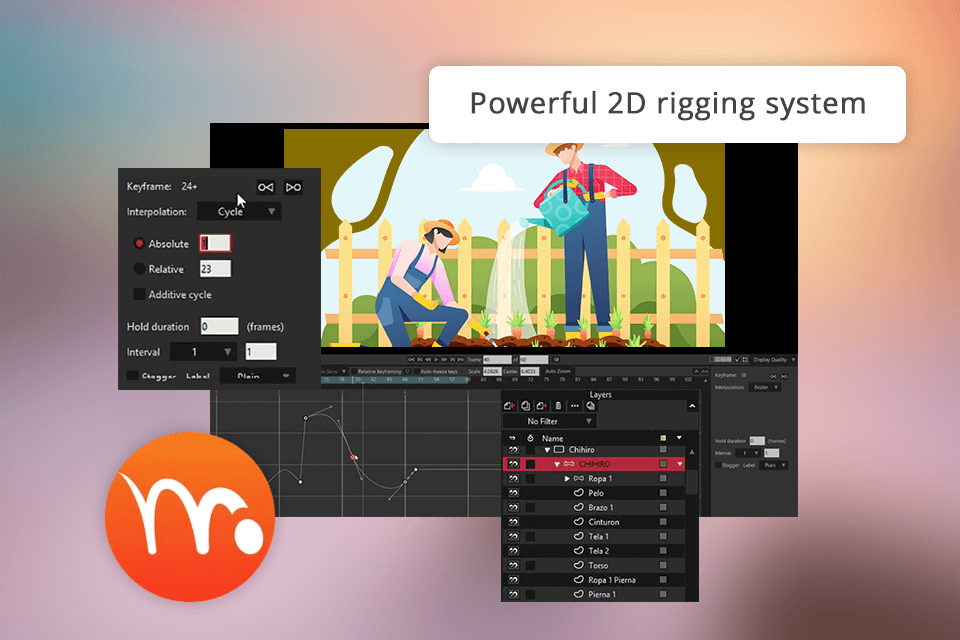Click the Duplicate Layer icon in Layers panel

click(525, 405)
